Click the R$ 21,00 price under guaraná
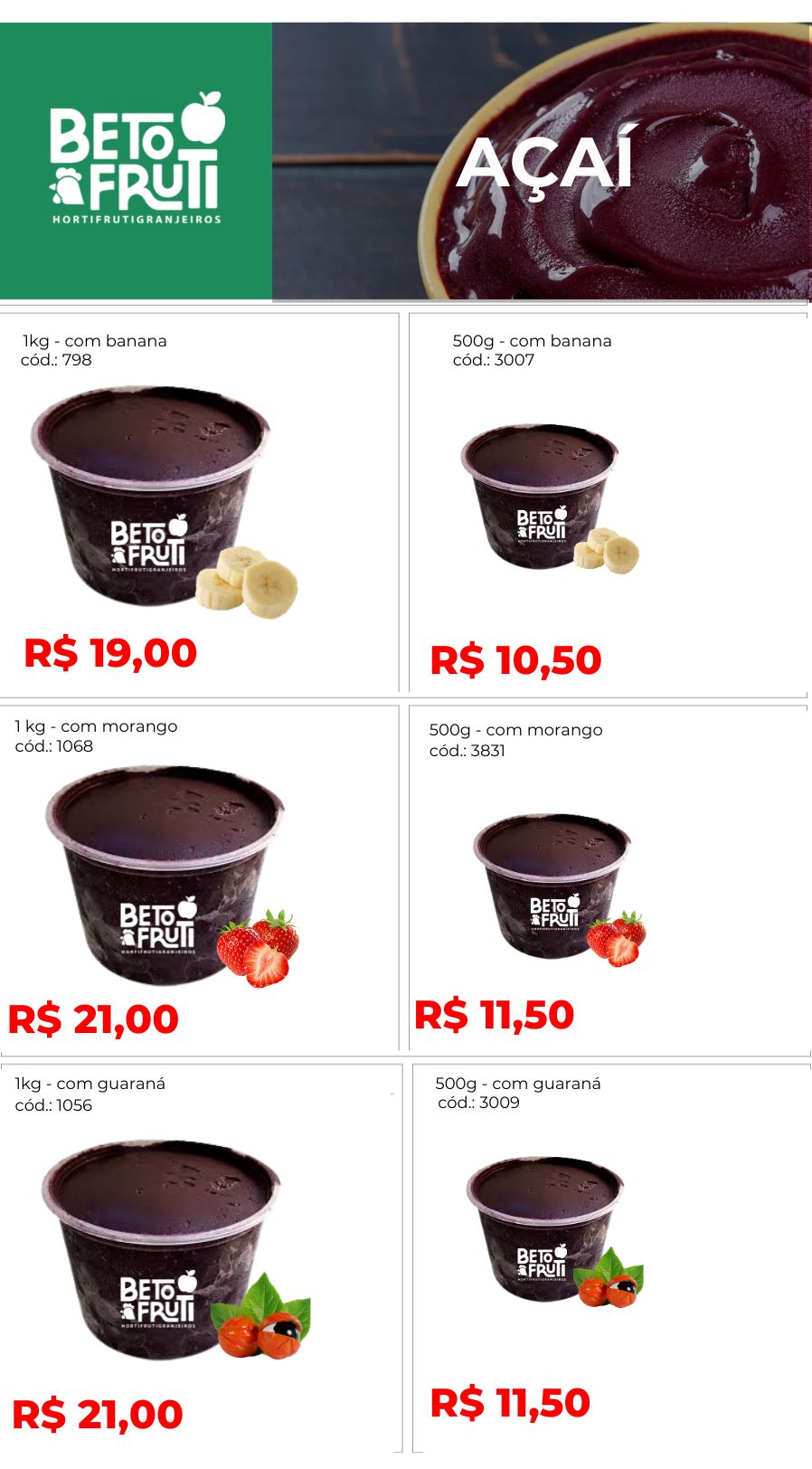The height and width of the screenshot is (1469, 812). 98,1414
